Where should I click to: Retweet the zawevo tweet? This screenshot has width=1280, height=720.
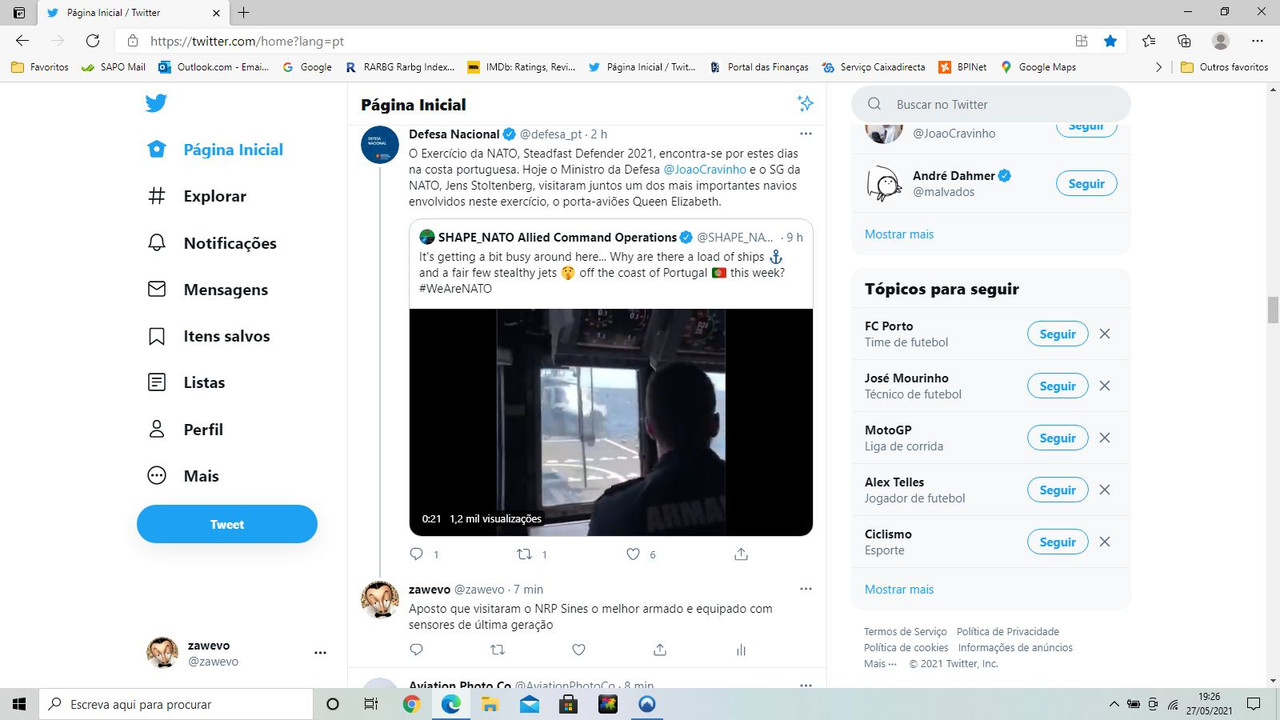click(497, 650)
